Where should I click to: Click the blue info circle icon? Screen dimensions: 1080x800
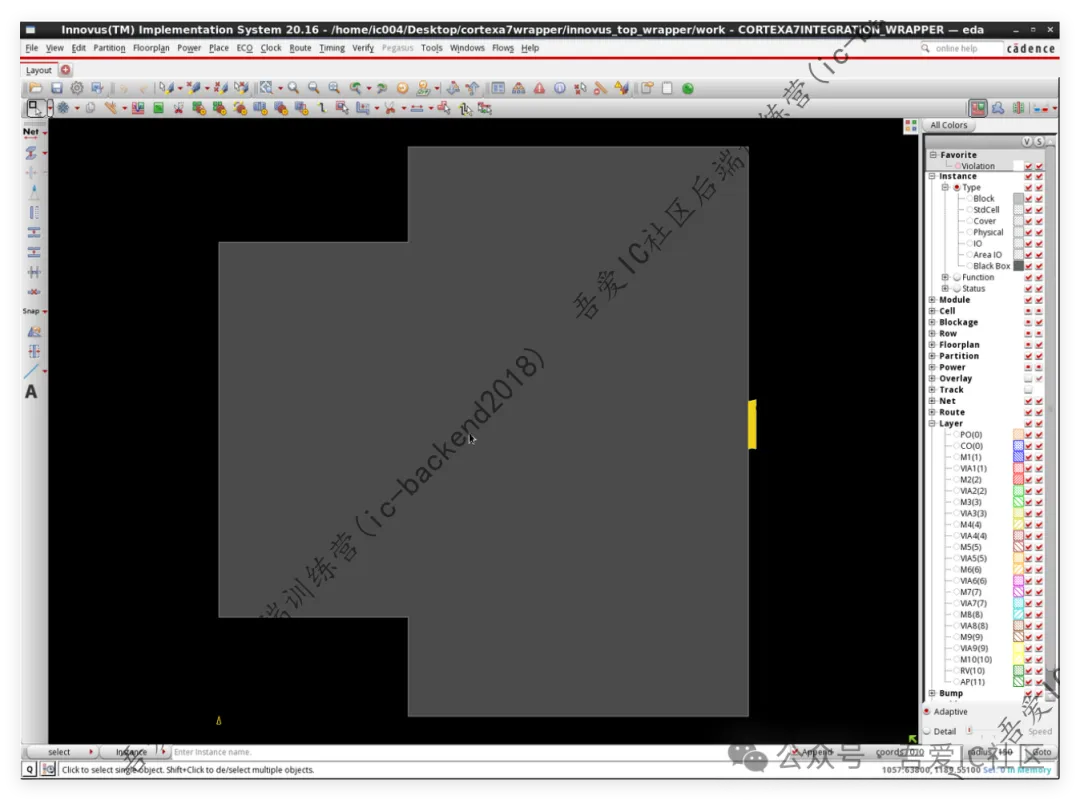(560, 88)
